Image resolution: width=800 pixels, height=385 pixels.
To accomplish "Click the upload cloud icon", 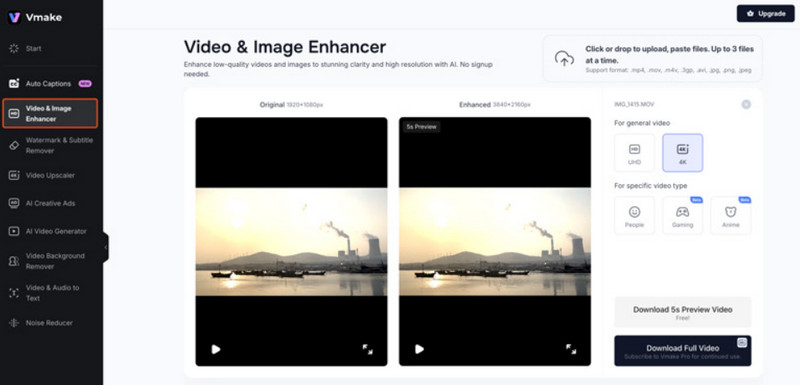I will point(564,59).
